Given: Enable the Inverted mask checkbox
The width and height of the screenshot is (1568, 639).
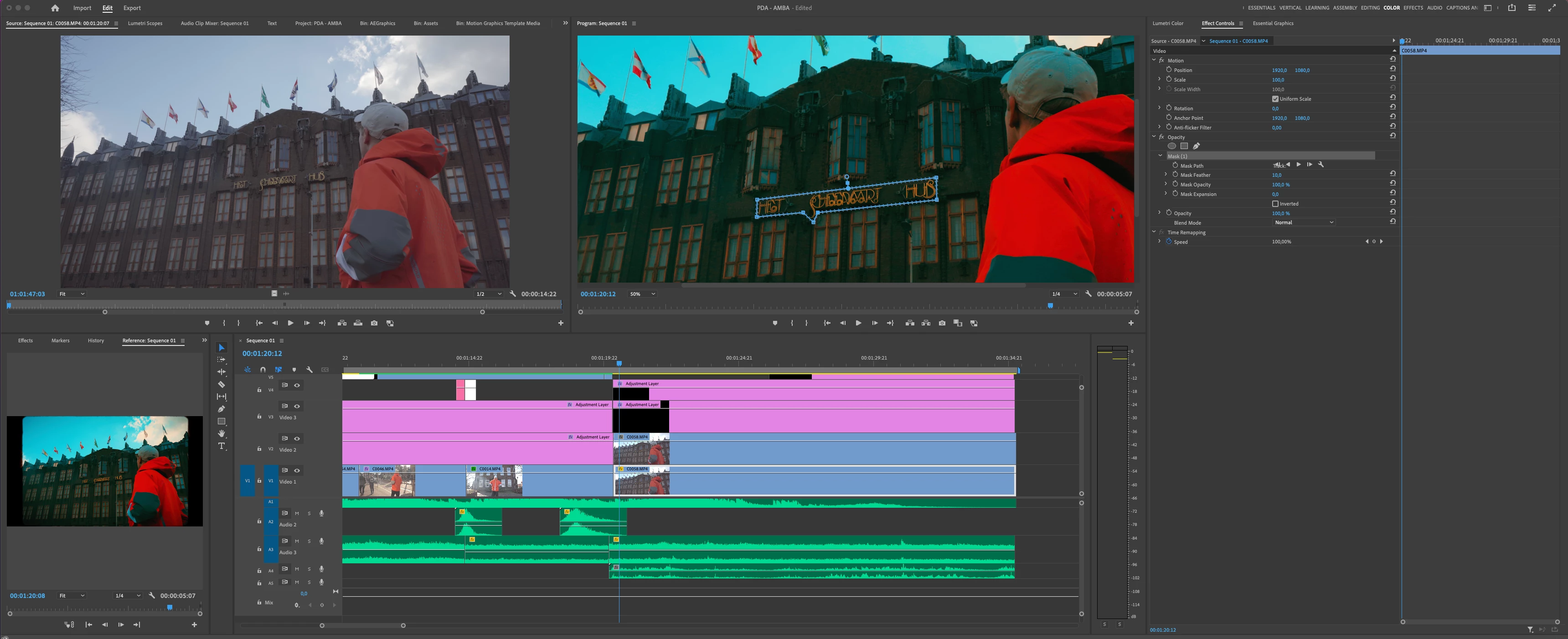Looking at the screenshot, I should [x=1275, y=204].
